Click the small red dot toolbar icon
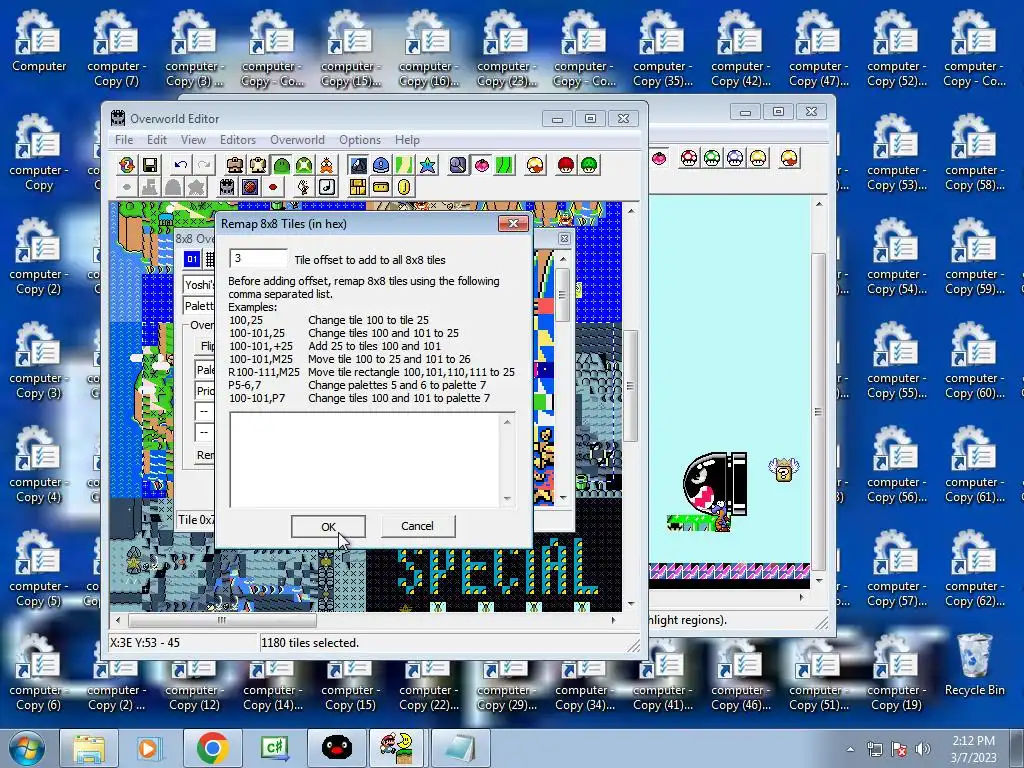The width and height of the screenshot is (1024, 768). (273, 187)
